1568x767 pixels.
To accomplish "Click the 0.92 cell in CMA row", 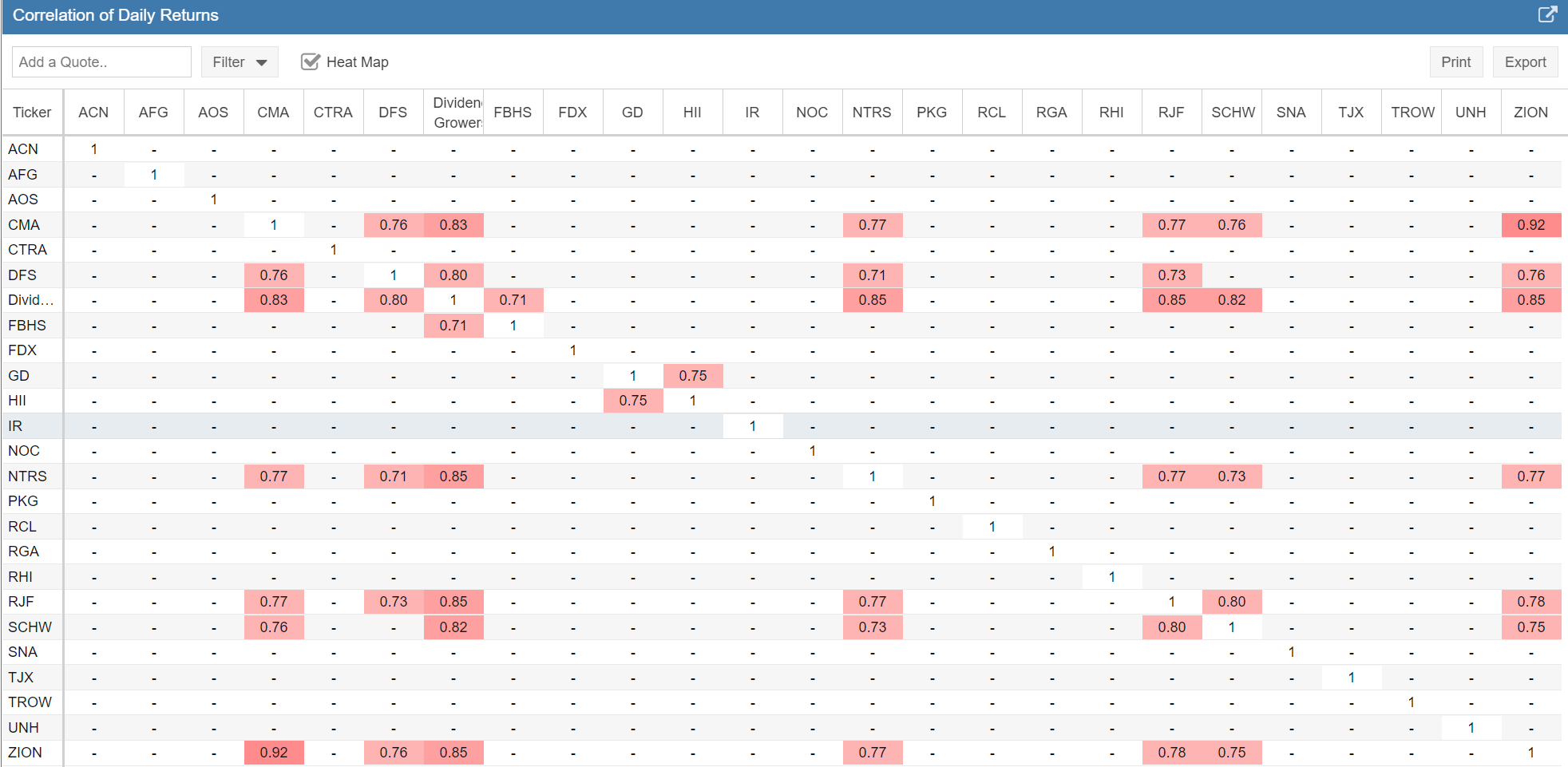I will point(1530,225).
